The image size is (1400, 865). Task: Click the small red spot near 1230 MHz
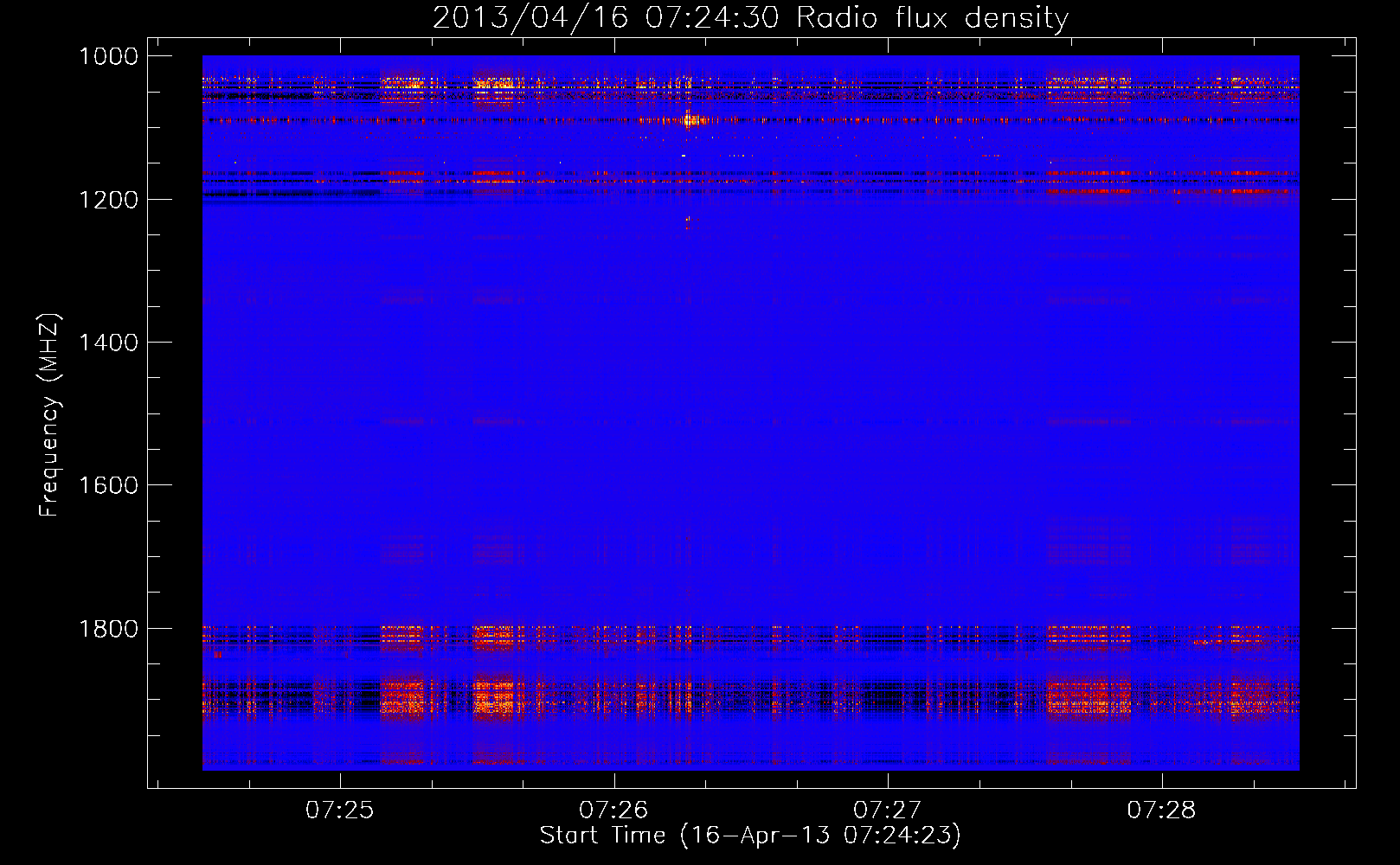pyautogui.click(x=689, y=222)
